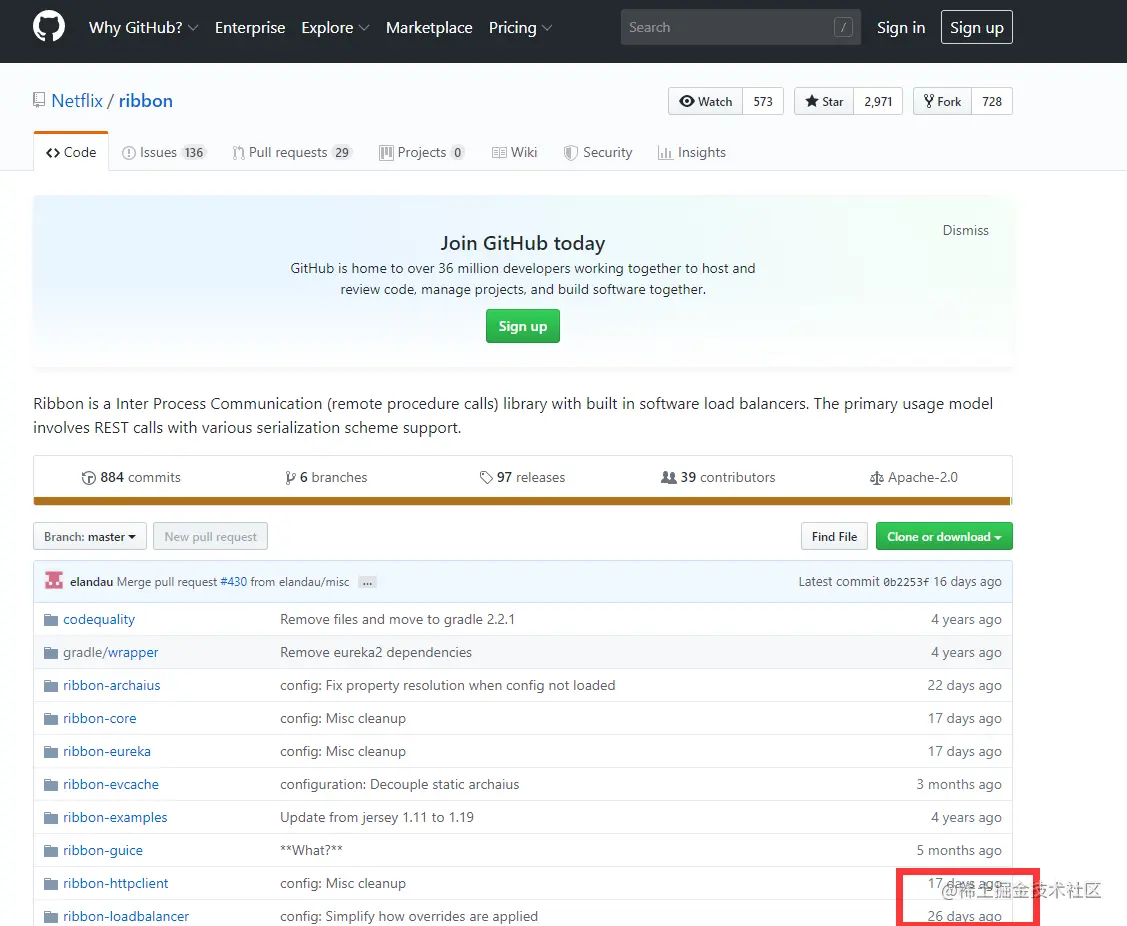Open the Enterprise nav item
1127x926 pixels.
(250, 27)
